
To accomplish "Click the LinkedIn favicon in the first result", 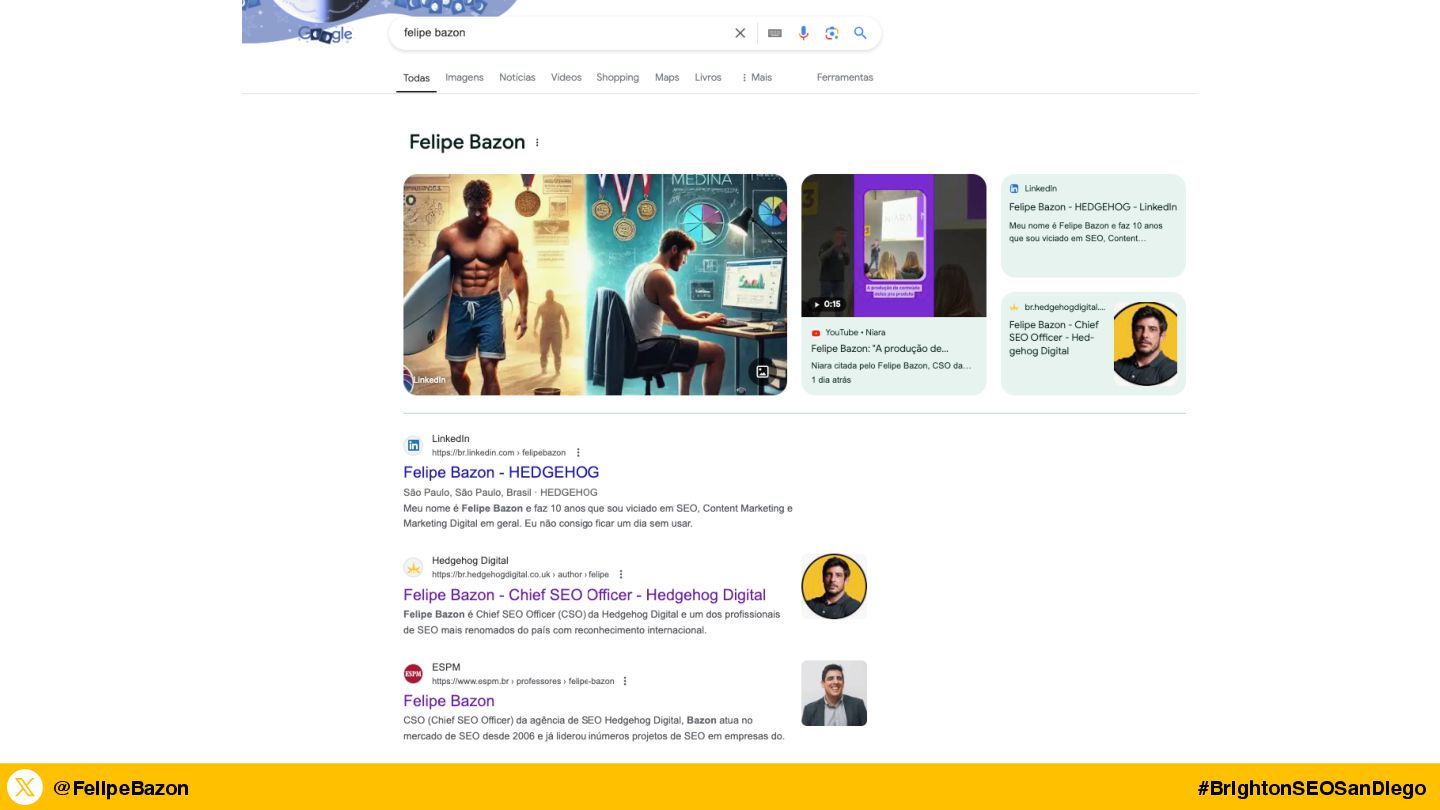I will pos(413,446).
